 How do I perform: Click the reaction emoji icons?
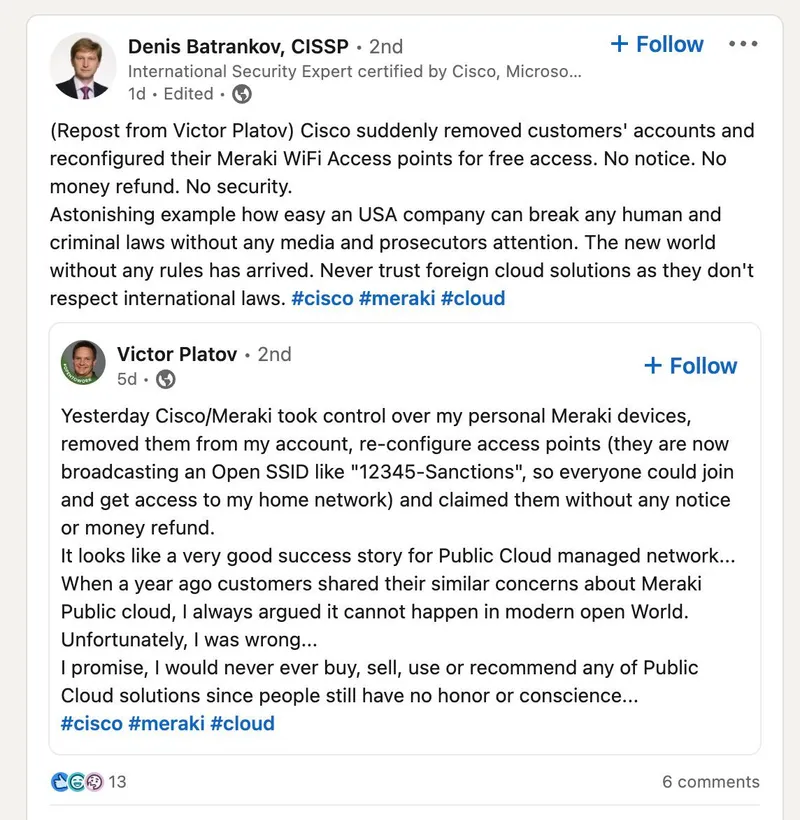77,782
